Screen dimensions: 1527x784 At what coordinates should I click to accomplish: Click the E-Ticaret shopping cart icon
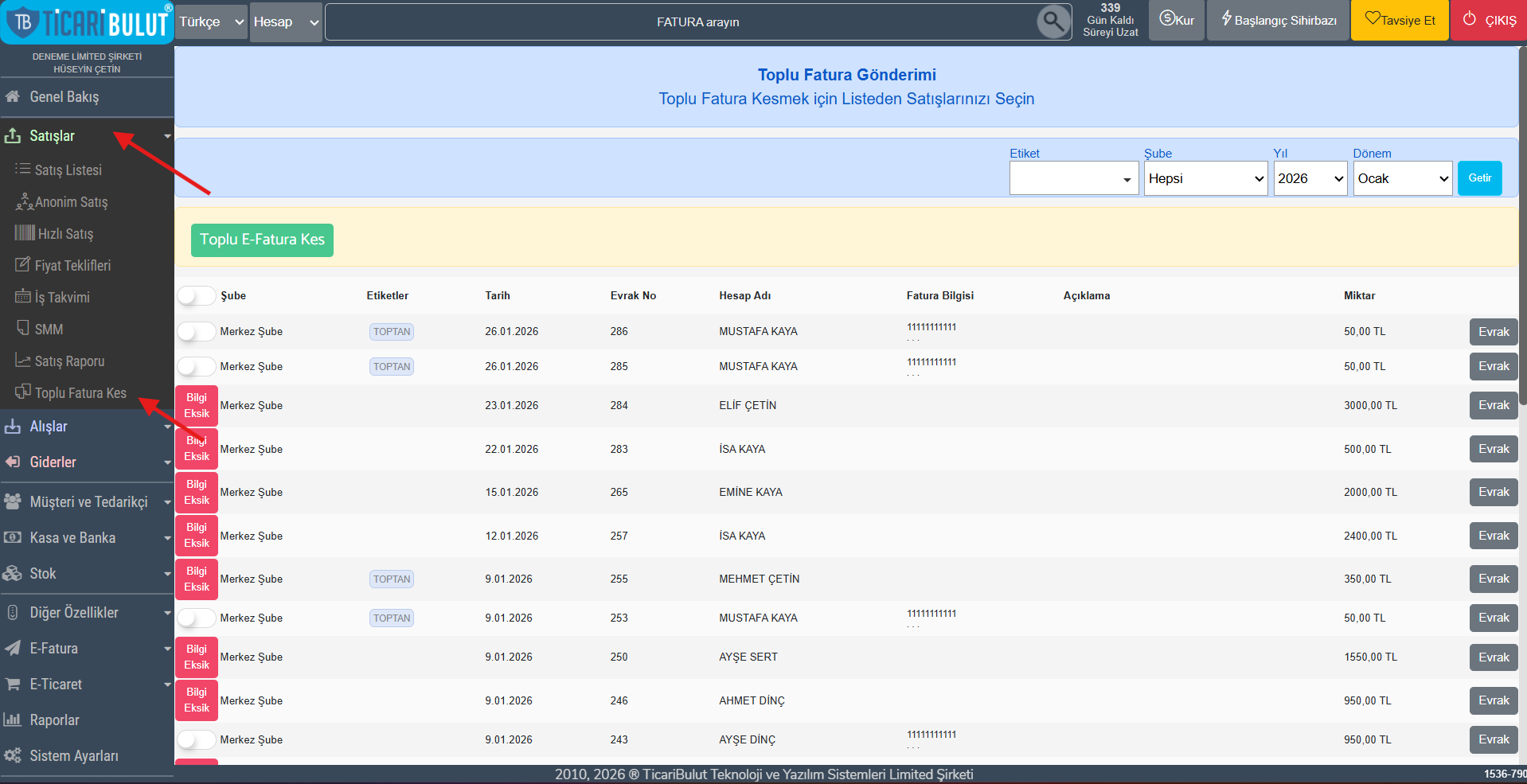click(13, 684)
